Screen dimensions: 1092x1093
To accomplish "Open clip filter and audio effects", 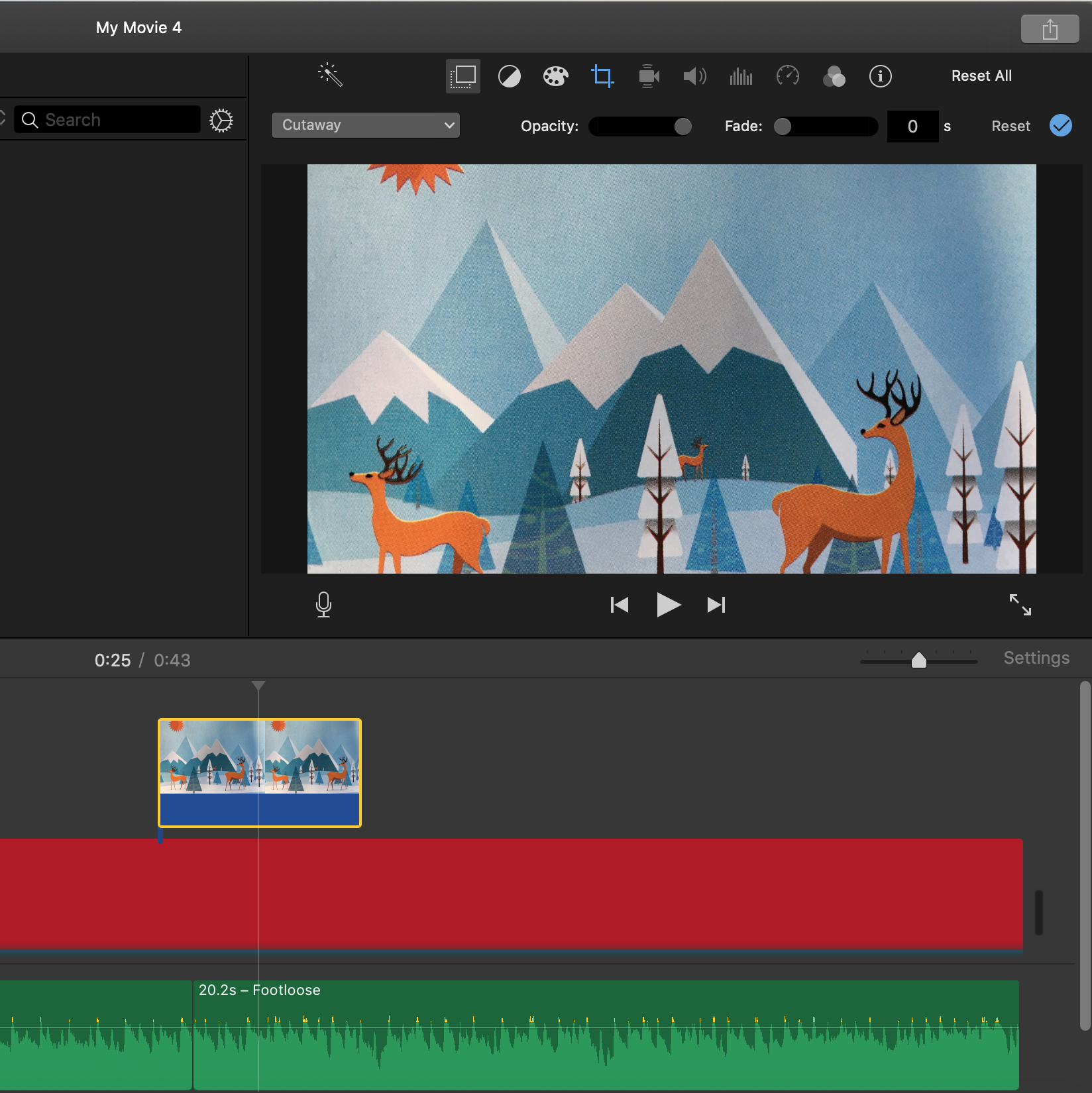I will point(834,76).
